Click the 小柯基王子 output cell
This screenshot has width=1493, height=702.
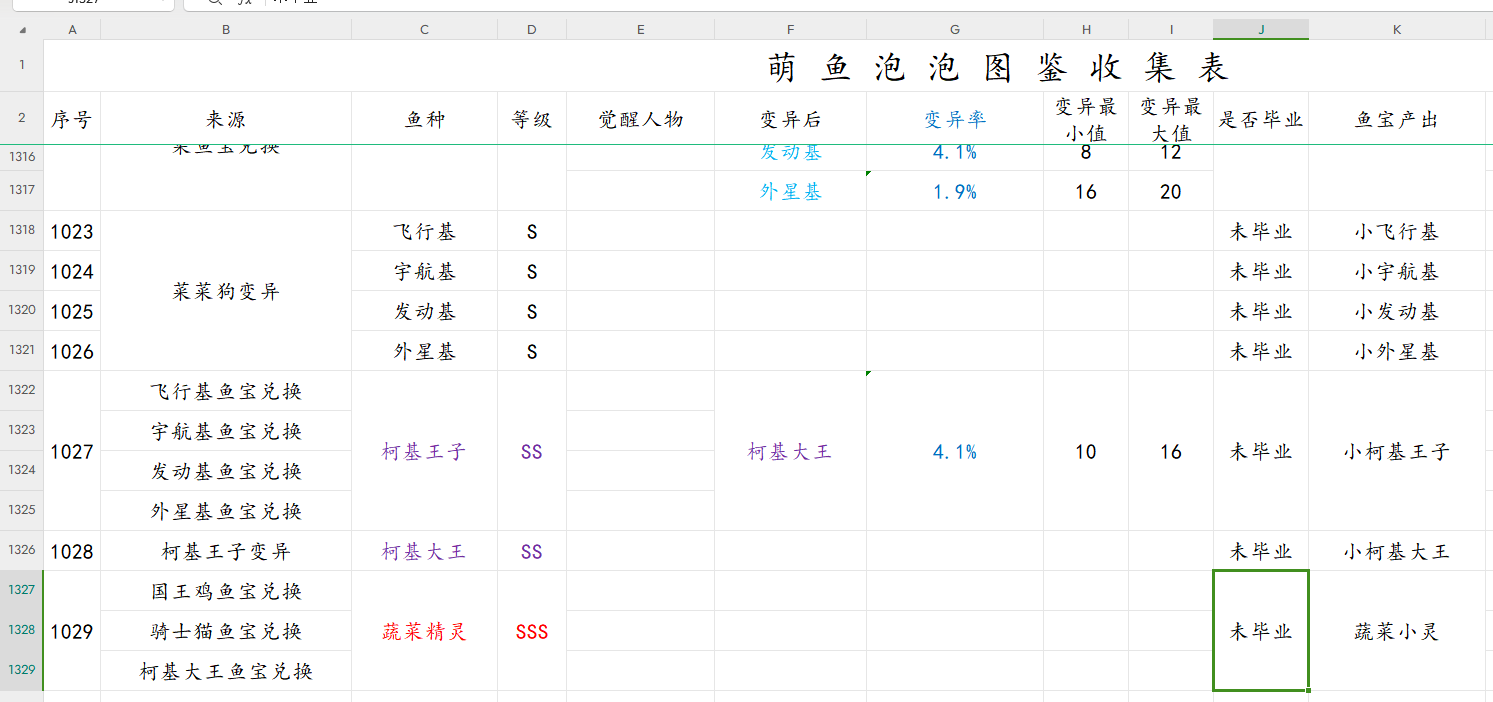point(1397,451)
